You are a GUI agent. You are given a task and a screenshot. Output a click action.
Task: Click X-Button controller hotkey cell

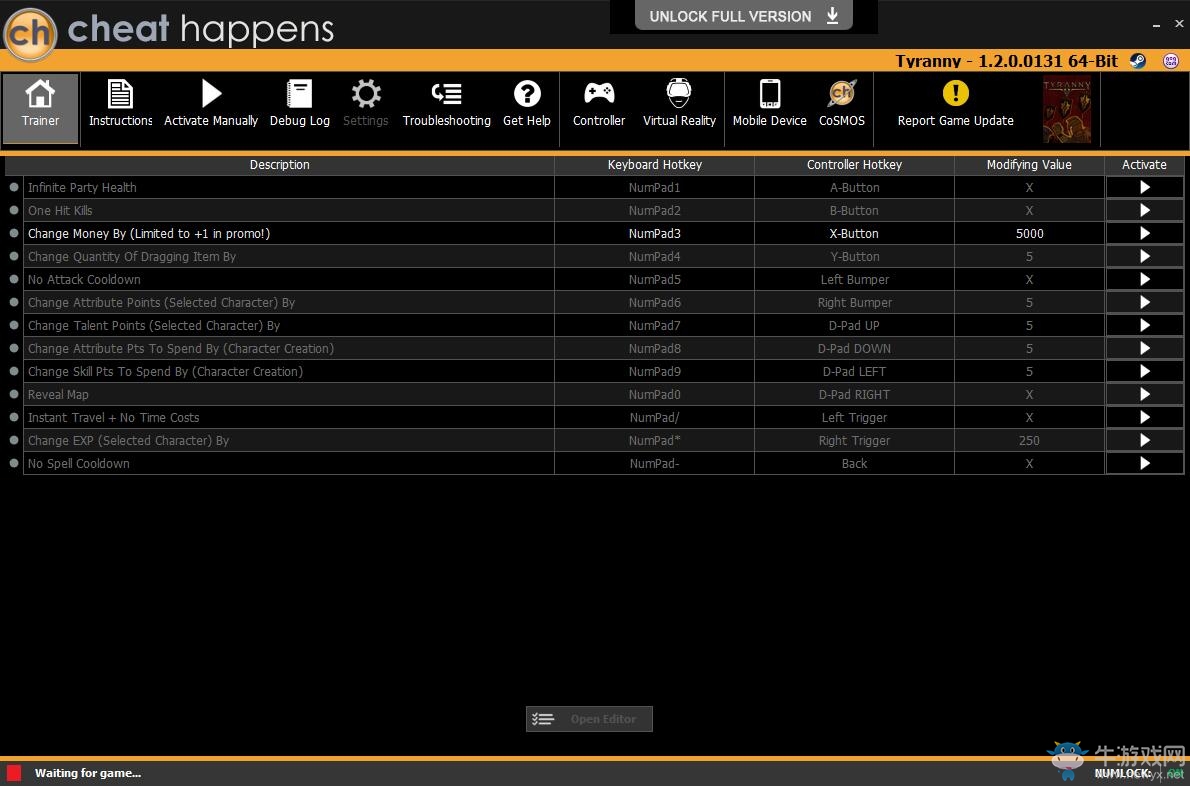(x=854, y=234)
